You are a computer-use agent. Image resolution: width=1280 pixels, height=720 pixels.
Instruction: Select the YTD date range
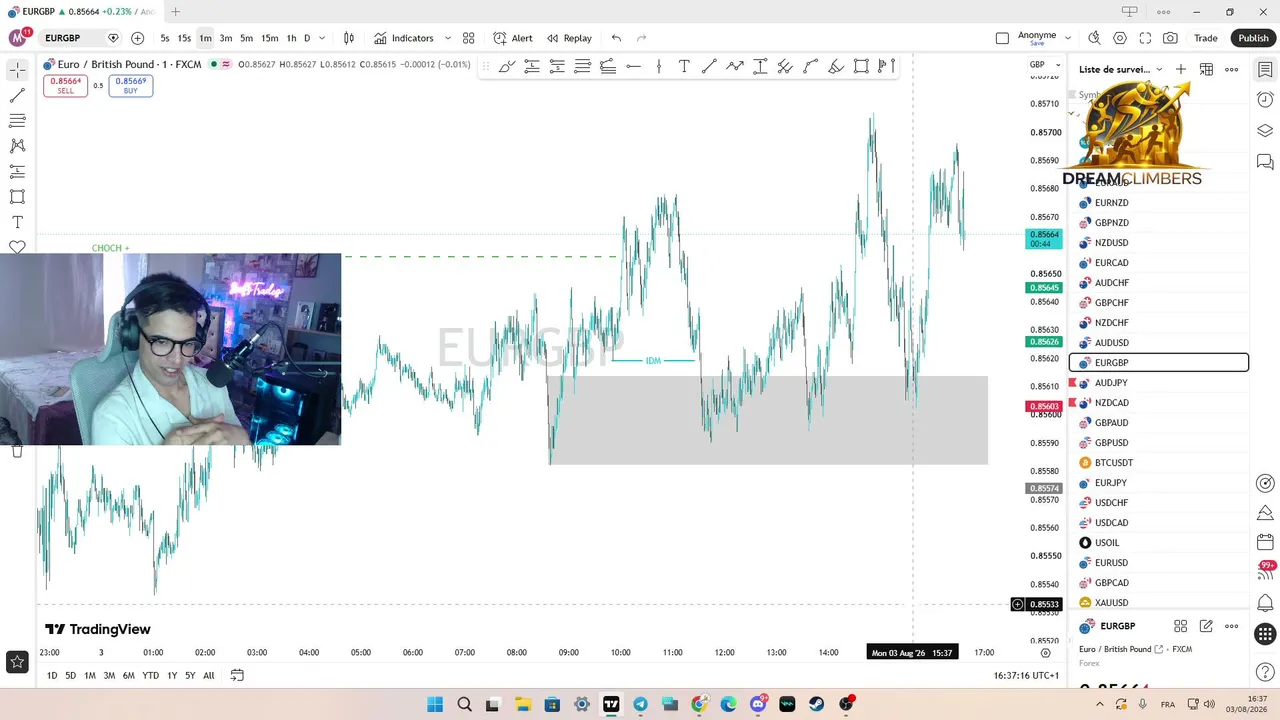tap(150, 676)
